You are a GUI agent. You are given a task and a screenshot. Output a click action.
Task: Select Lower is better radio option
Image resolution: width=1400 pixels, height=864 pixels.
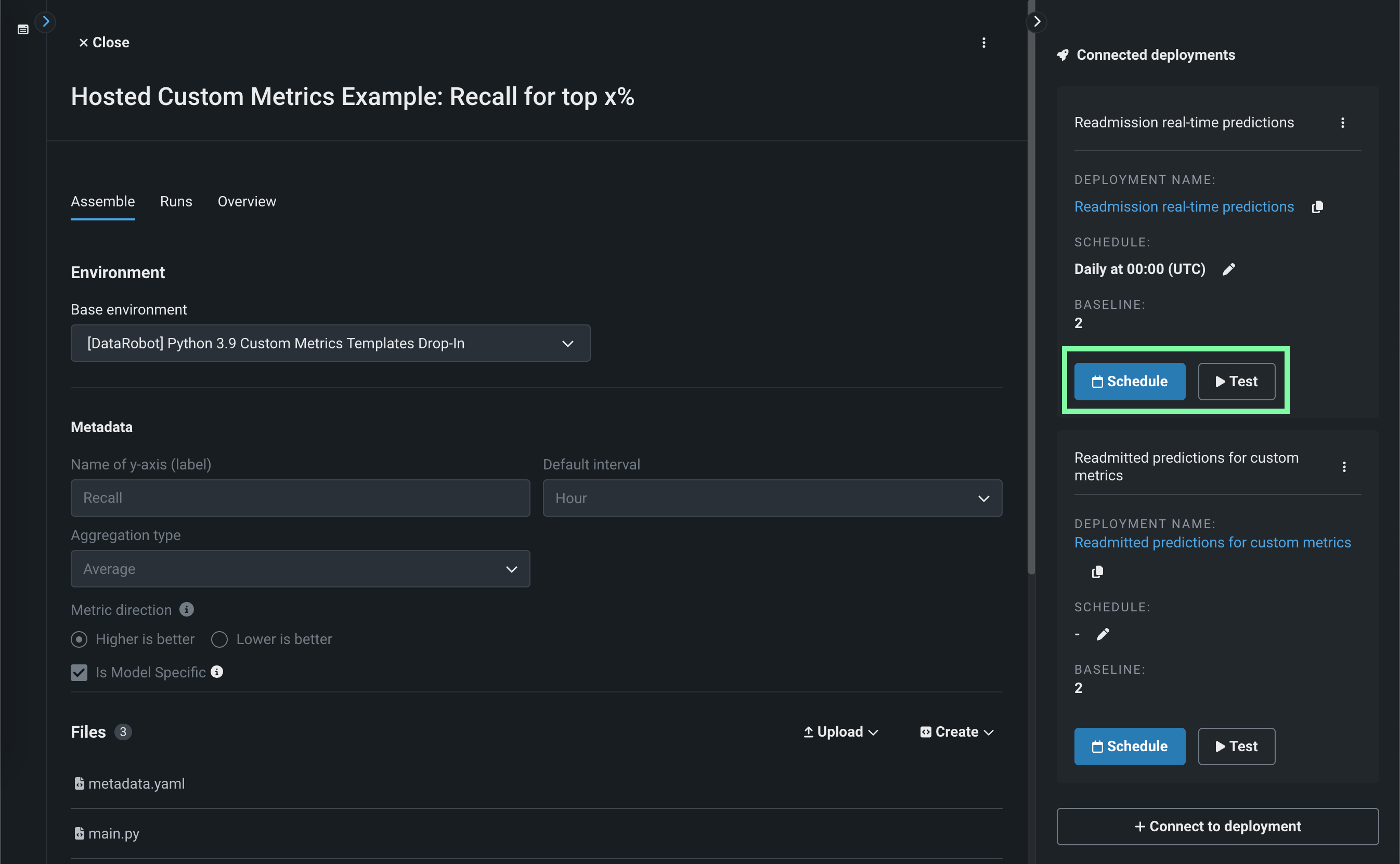point(219,639)
